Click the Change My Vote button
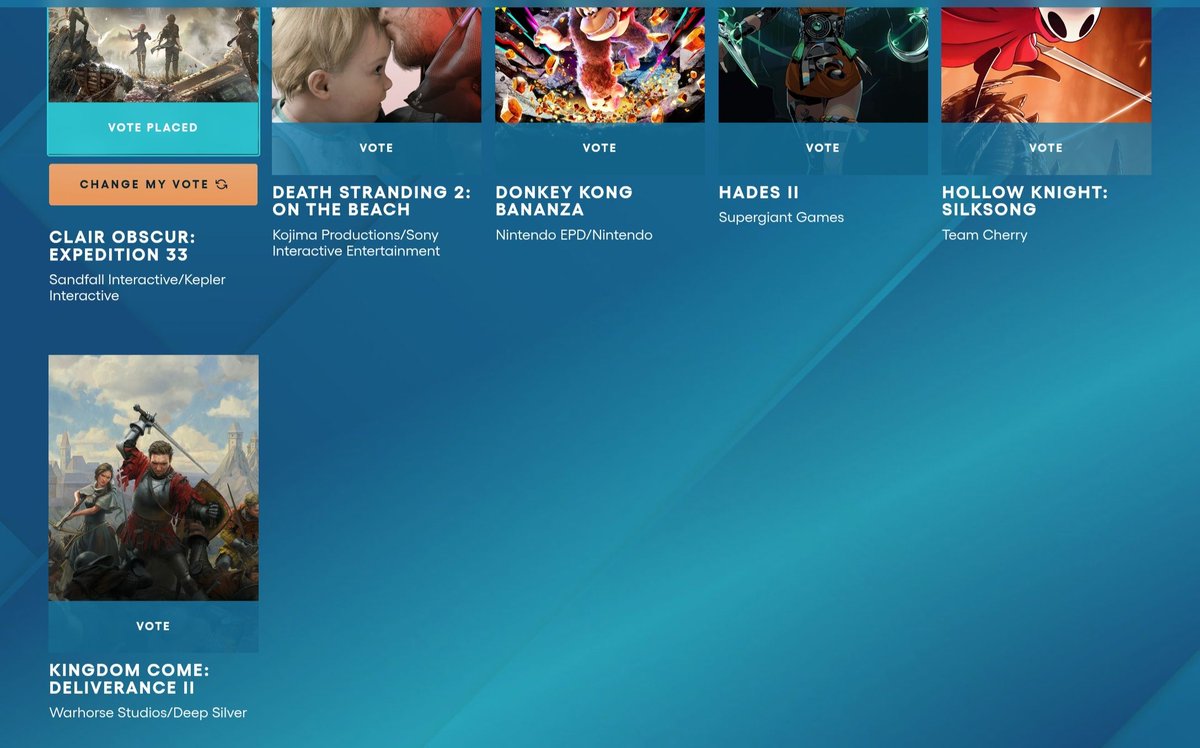Screen dimensions: 1200x748 (153, 185)
